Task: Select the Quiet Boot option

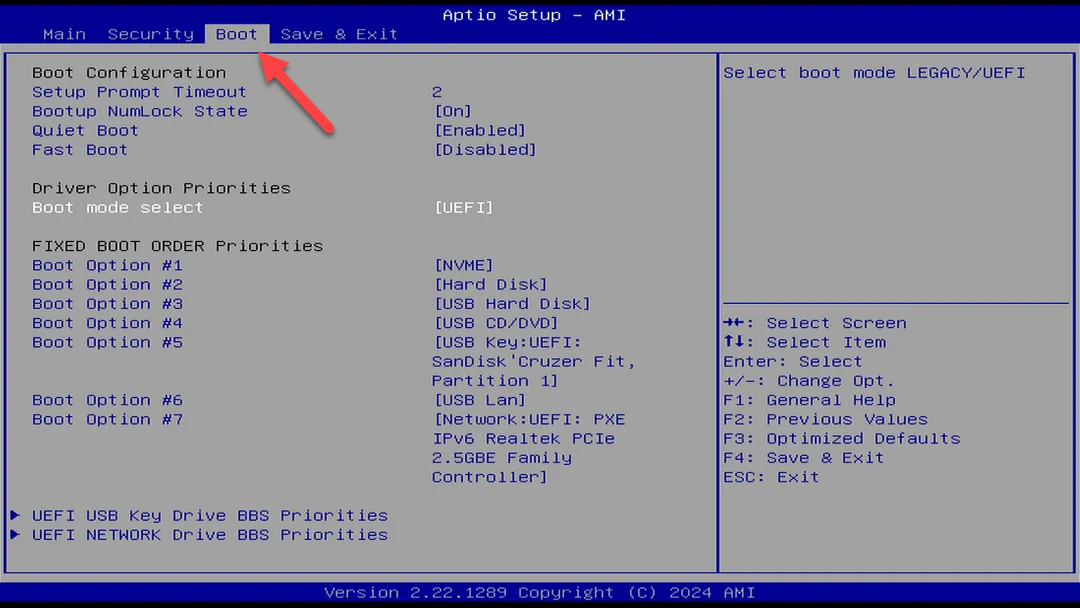Action: click(x=85, y=130)
